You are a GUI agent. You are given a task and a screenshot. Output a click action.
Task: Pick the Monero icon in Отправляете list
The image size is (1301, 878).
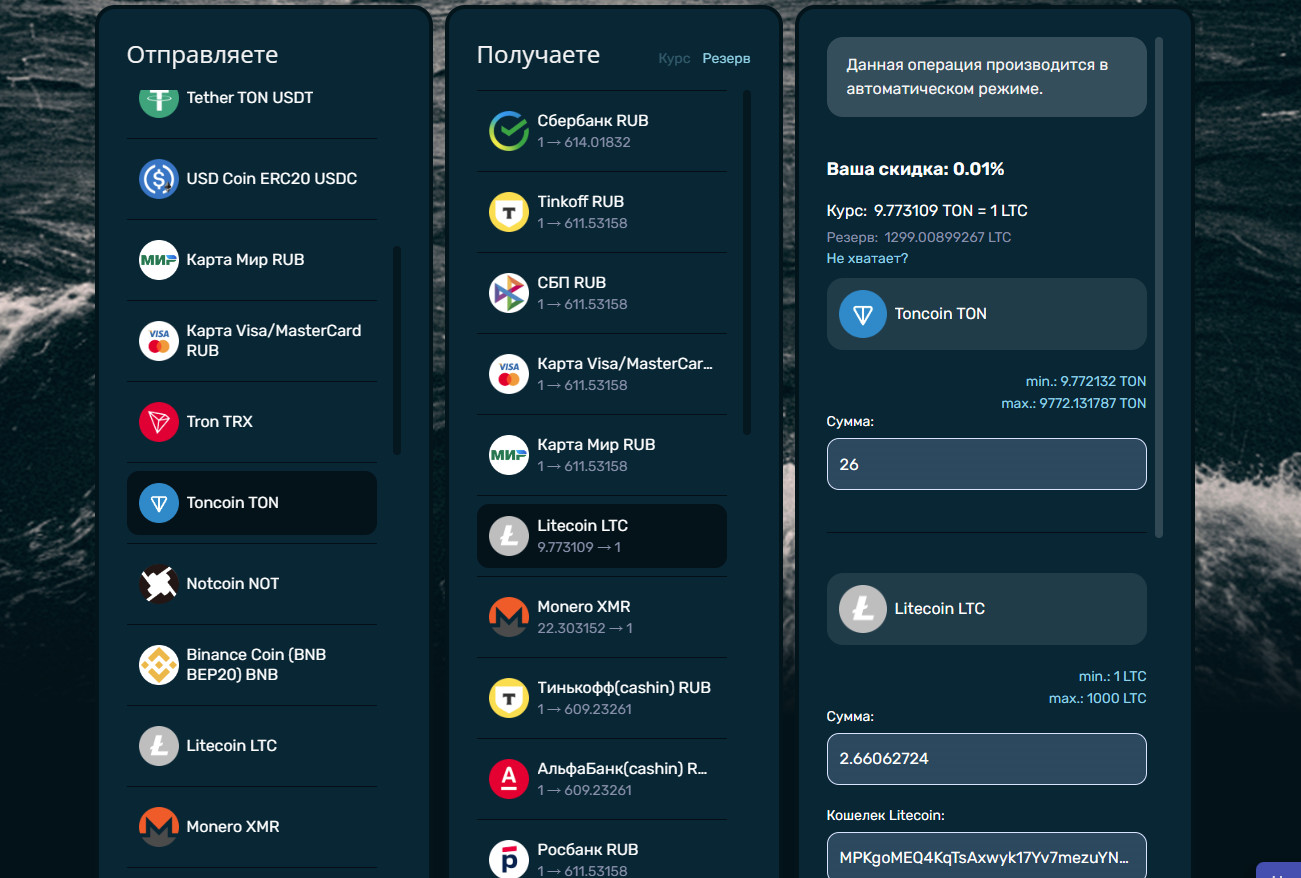coord(158,827)
